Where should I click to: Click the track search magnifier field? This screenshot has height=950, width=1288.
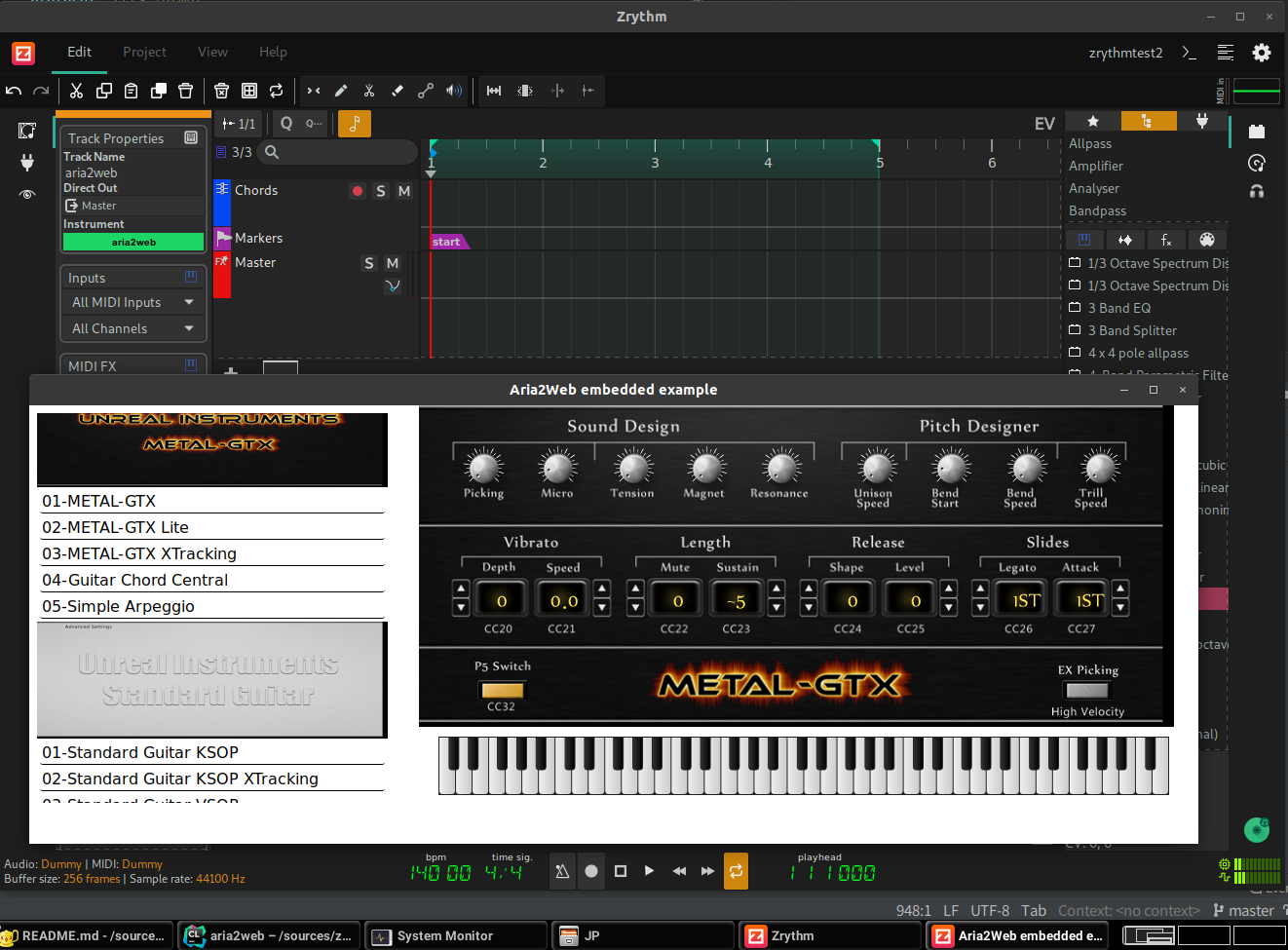(x=338, y=152)
